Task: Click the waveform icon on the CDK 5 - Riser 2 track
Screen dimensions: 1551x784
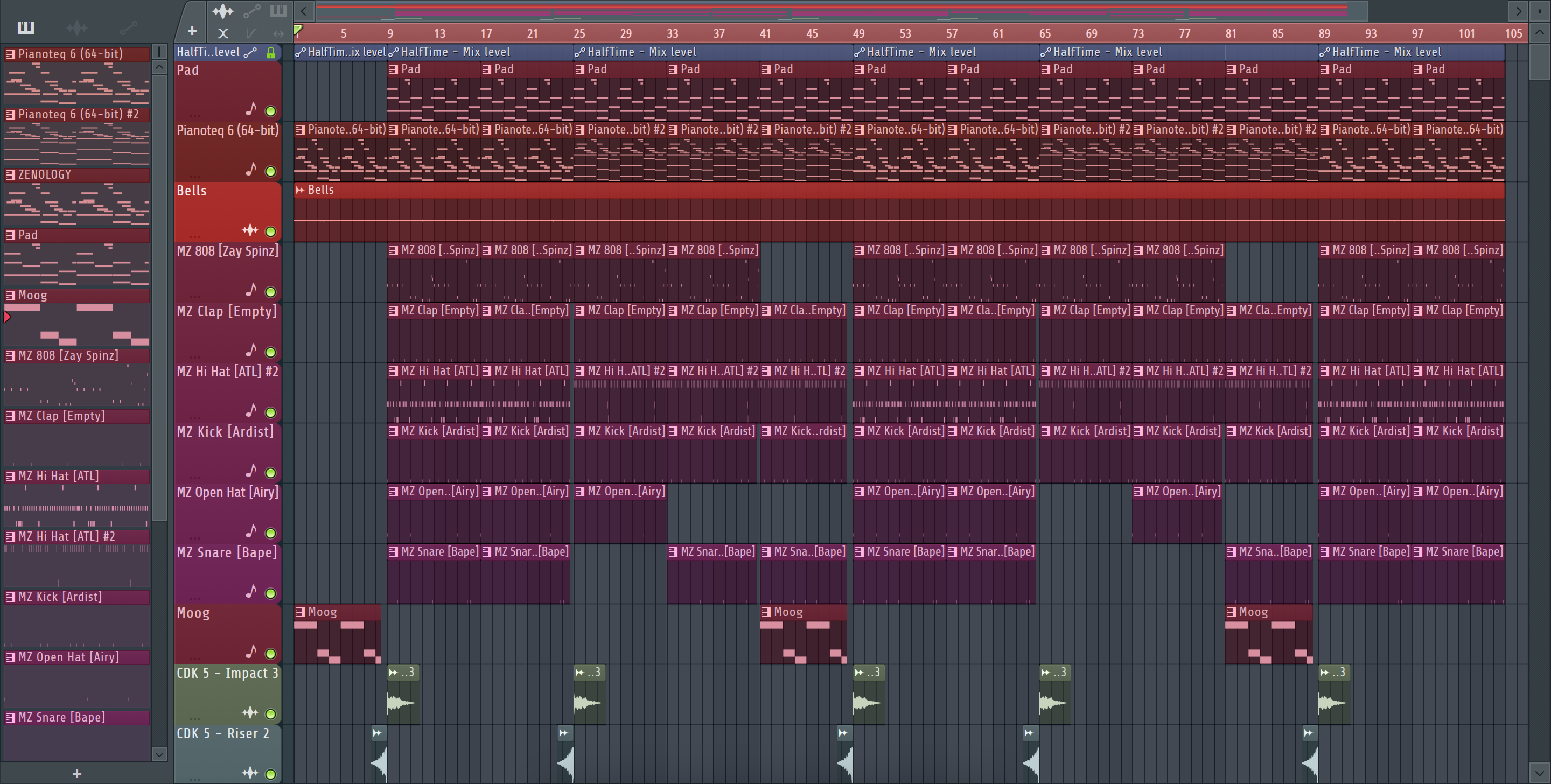Action: point(250,773)
